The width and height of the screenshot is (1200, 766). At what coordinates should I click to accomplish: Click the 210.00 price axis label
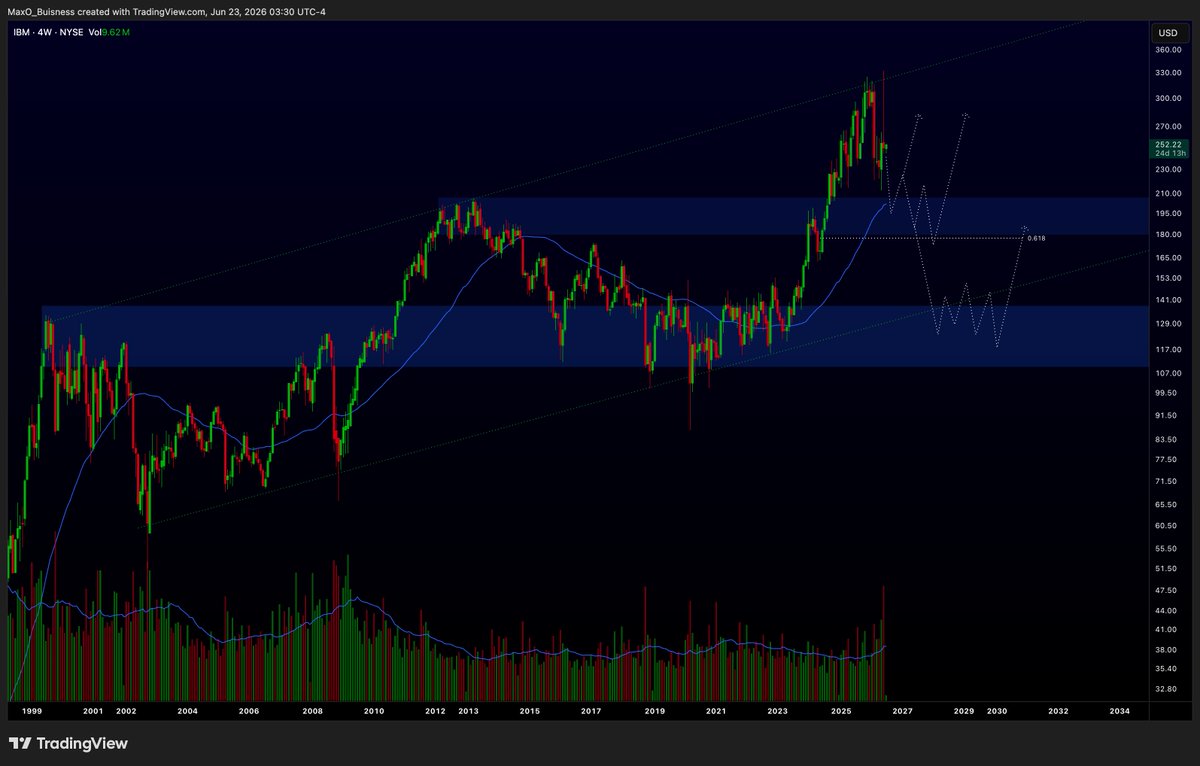(1168, 193)
